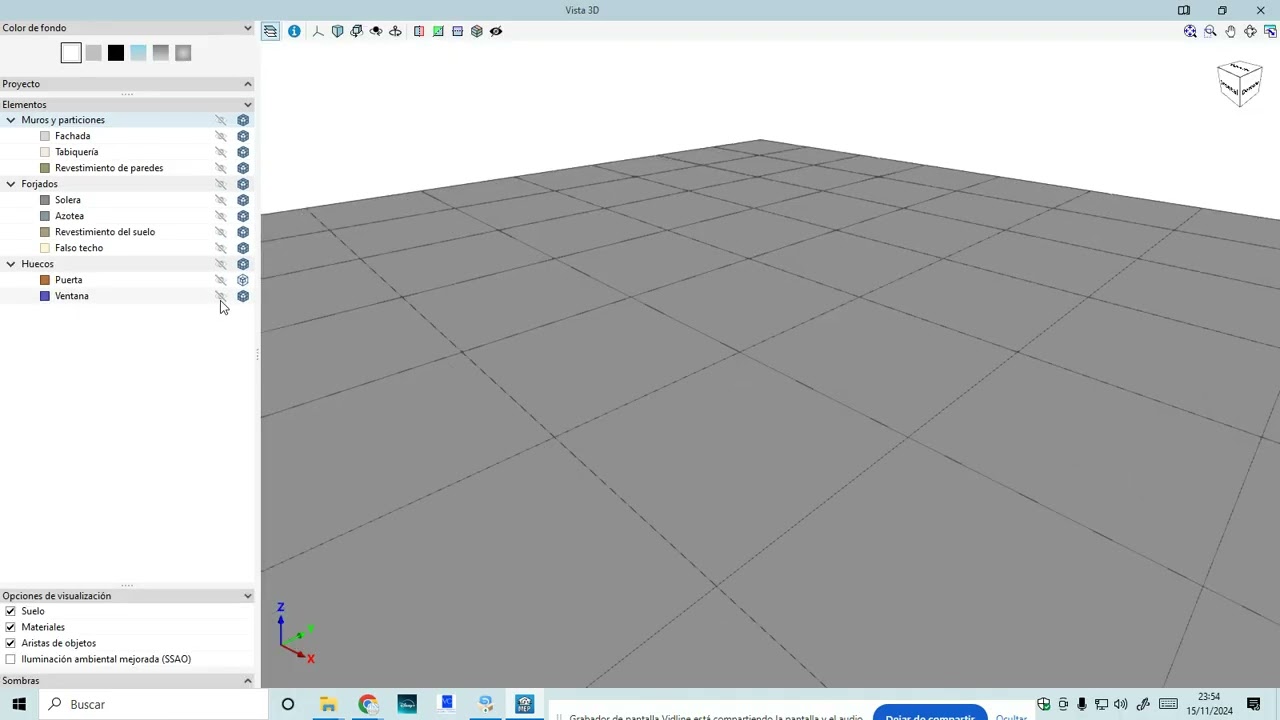Collapse the Opciones de visualización section

248,596
